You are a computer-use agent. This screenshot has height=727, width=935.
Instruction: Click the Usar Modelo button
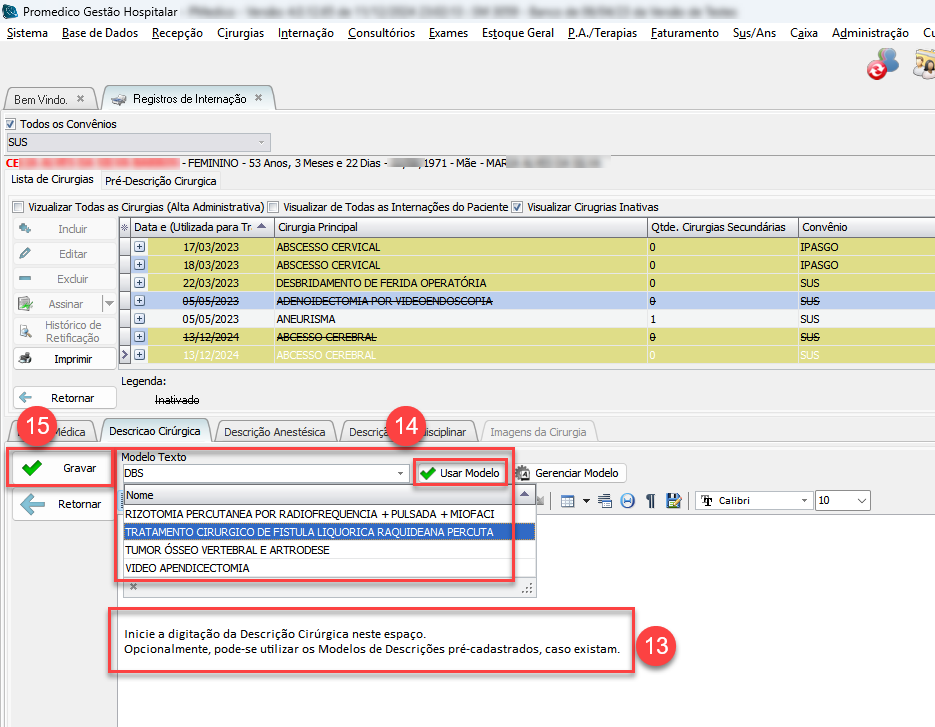click(460, 473)
